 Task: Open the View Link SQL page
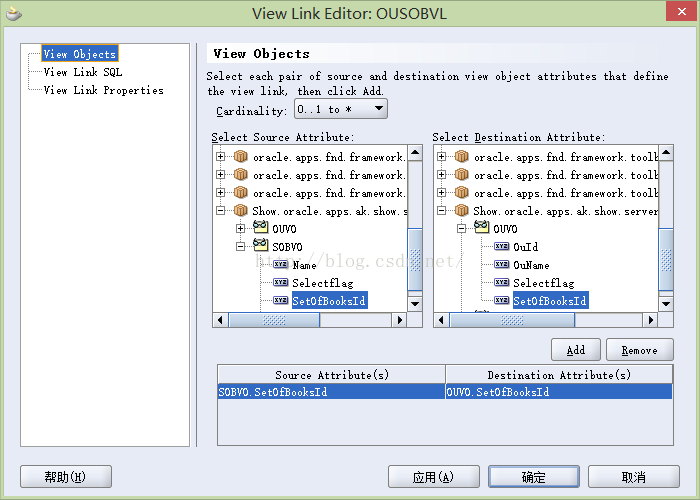tap(83, 72)
